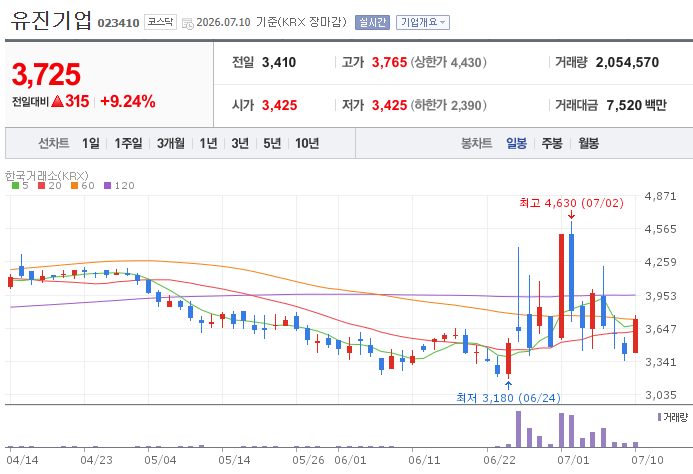Click the 상한가 4,430 text

pyautogui.click(x=449, y=62)
